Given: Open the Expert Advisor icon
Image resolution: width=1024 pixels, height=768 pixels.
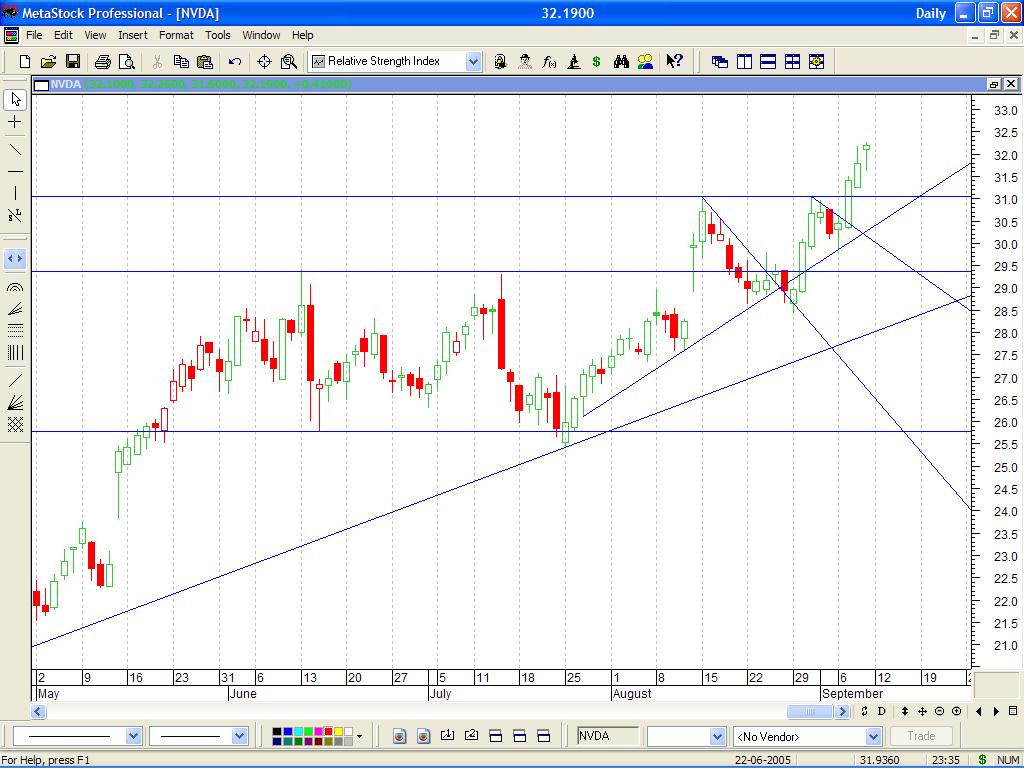Looking at the screenshot, I should (500, 61).
